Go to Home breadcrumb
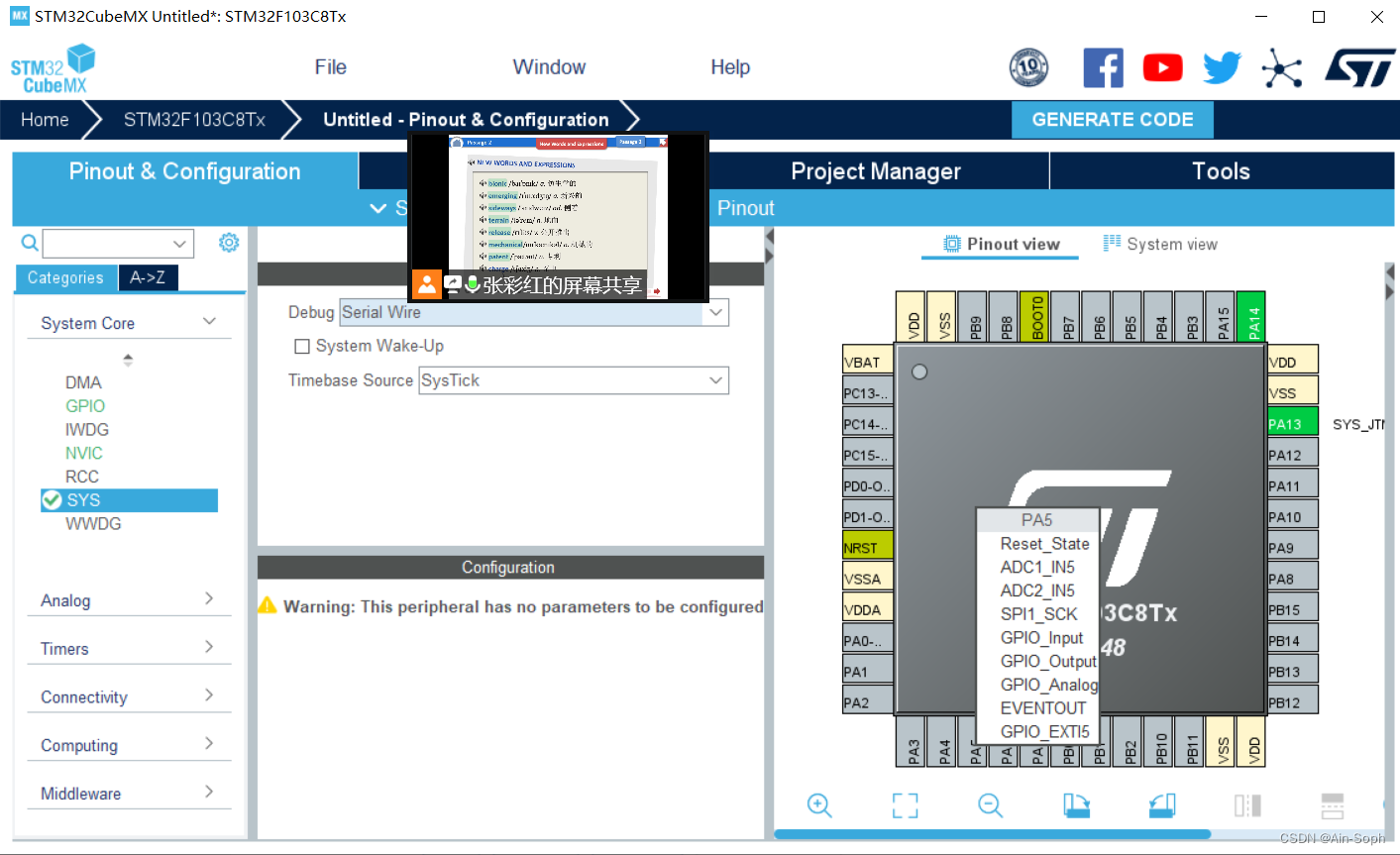This screenshot has width=1400, height=855. coord(46,120)
